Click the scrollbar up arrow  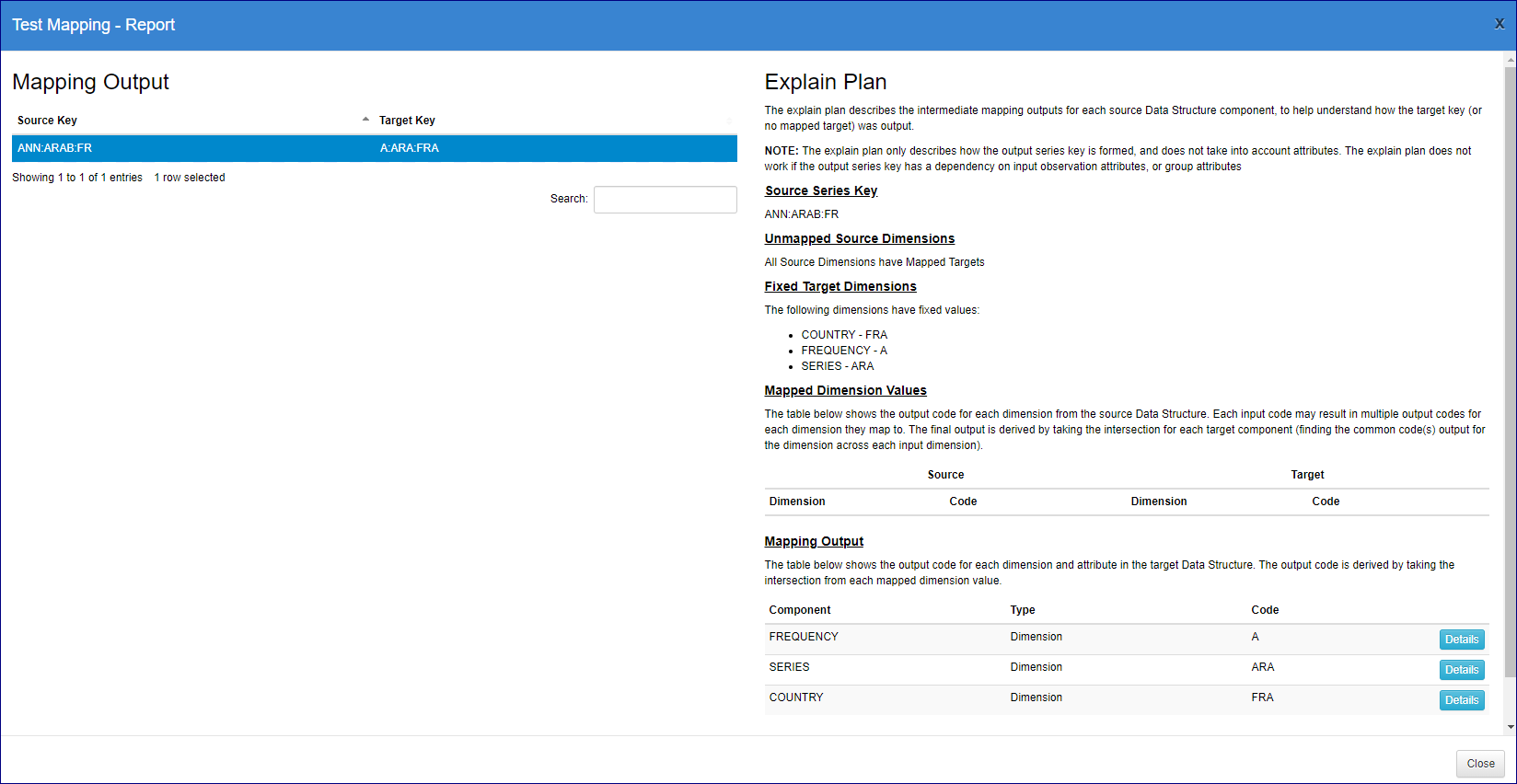pyautogui.click(x=1510, y=60)
